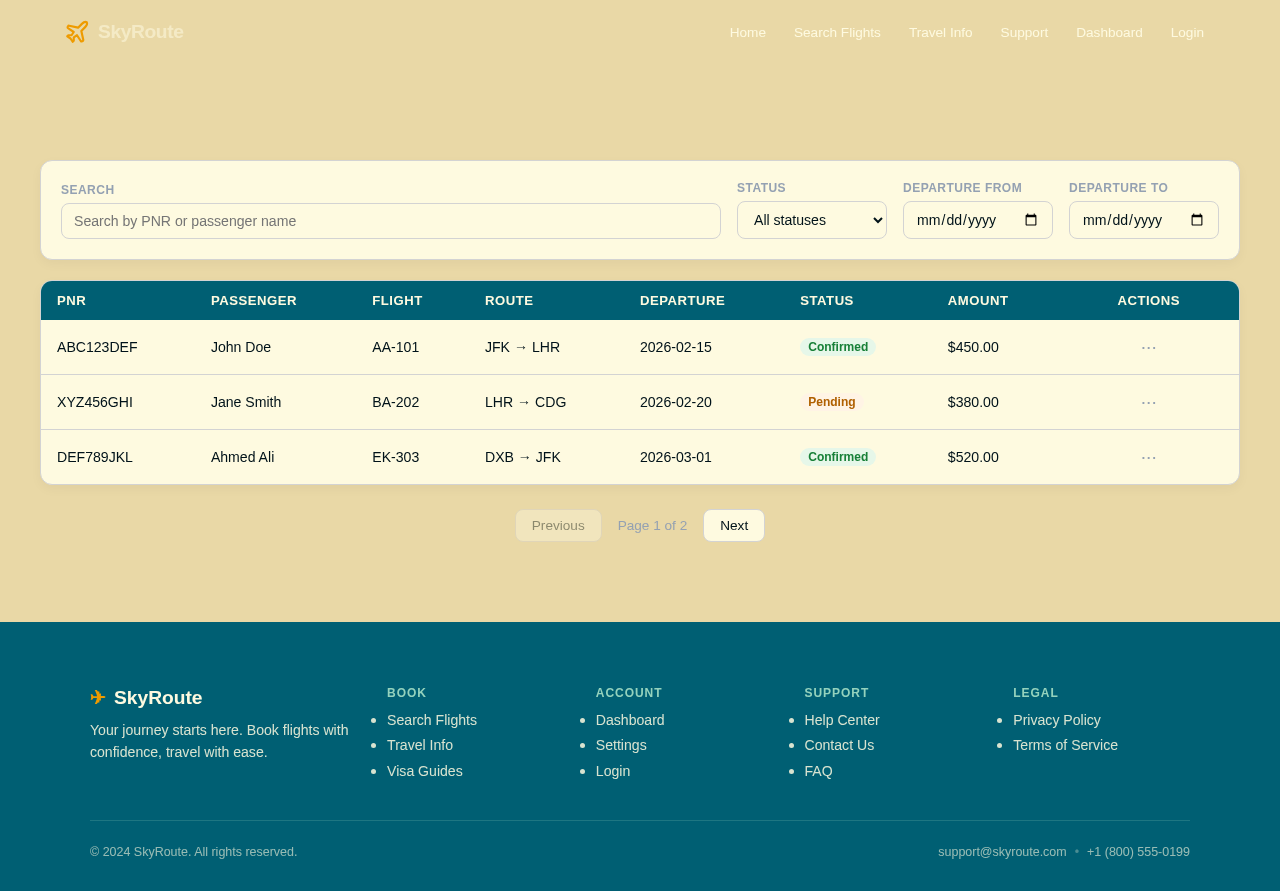Click amount $380.00
Screen dimensions: 1280x891
coord(973,402)
